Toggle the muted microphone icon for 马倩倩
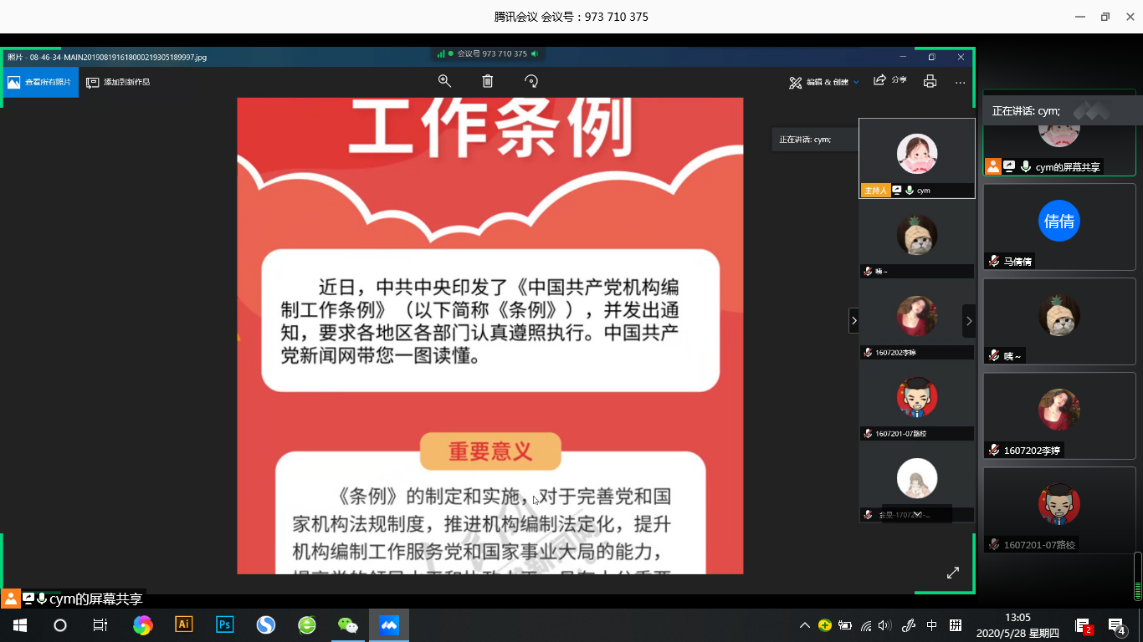1143x642 pixels. point(994,261)
